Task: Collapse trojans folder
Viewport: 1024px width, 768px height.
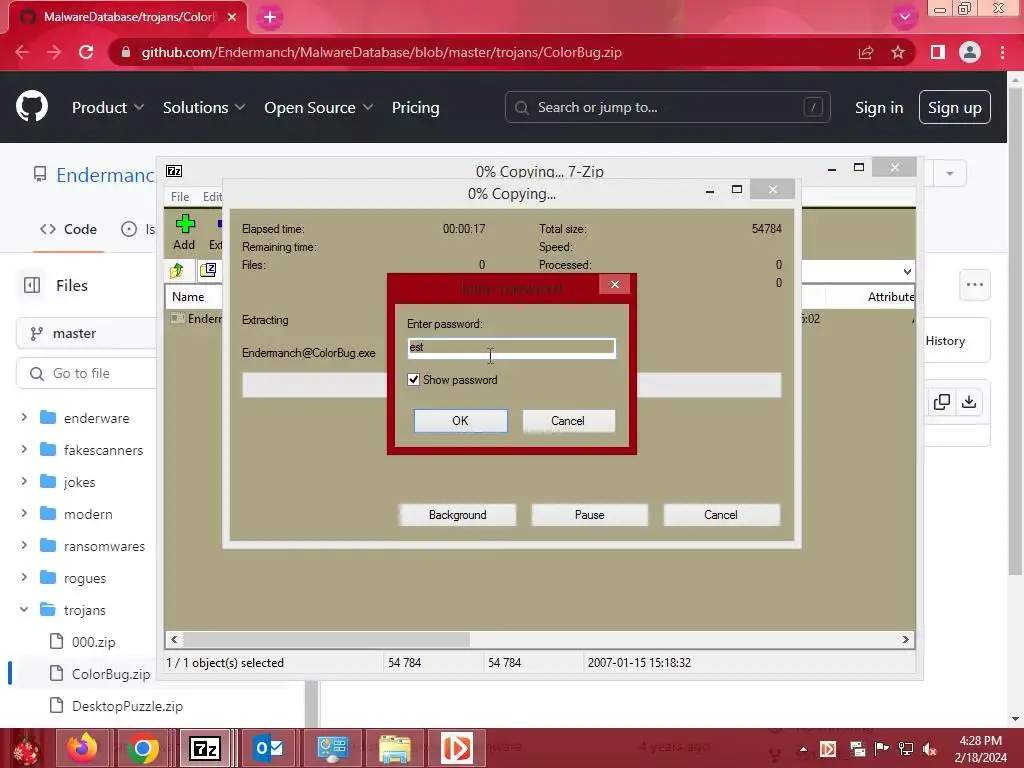Action: [24, 609]
